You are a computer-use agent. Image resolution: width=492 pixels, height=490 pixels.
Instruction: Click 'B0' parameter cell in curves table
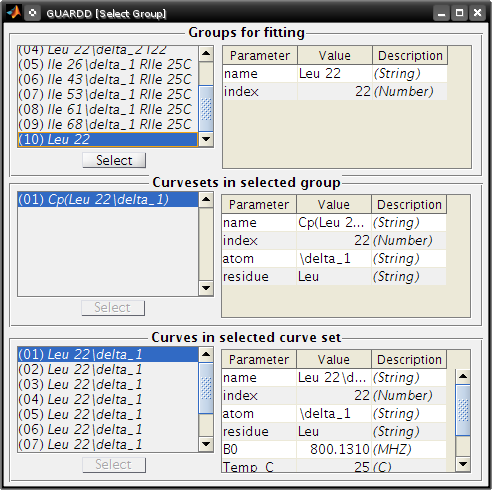(x=259, y=449)
